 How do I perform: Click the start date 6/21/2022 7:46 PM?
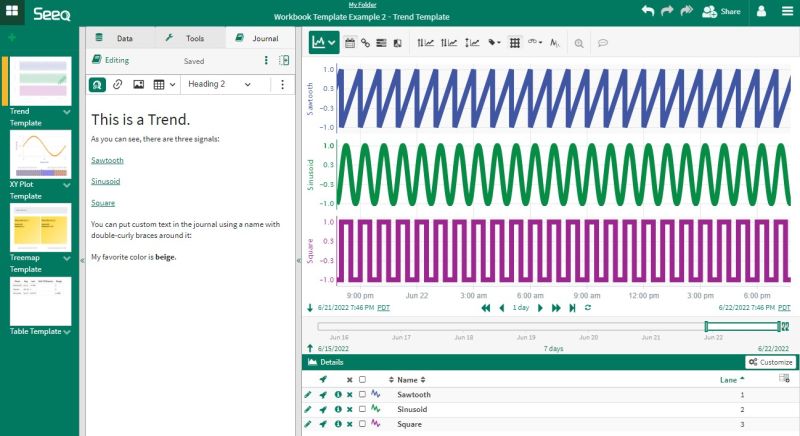346,308
